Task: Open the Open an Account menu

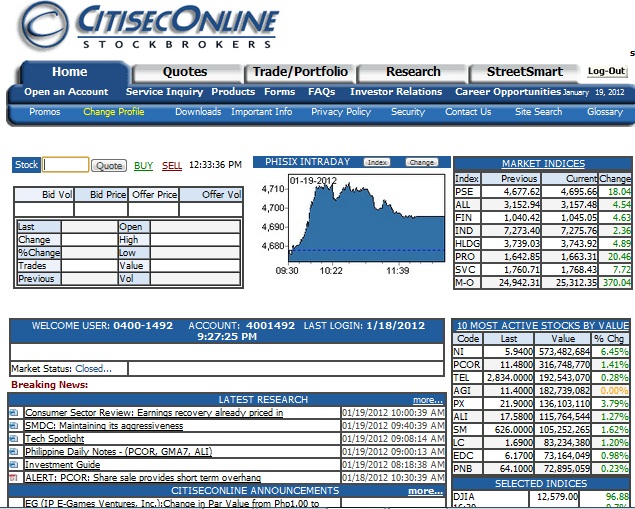Action: (66, 92)
